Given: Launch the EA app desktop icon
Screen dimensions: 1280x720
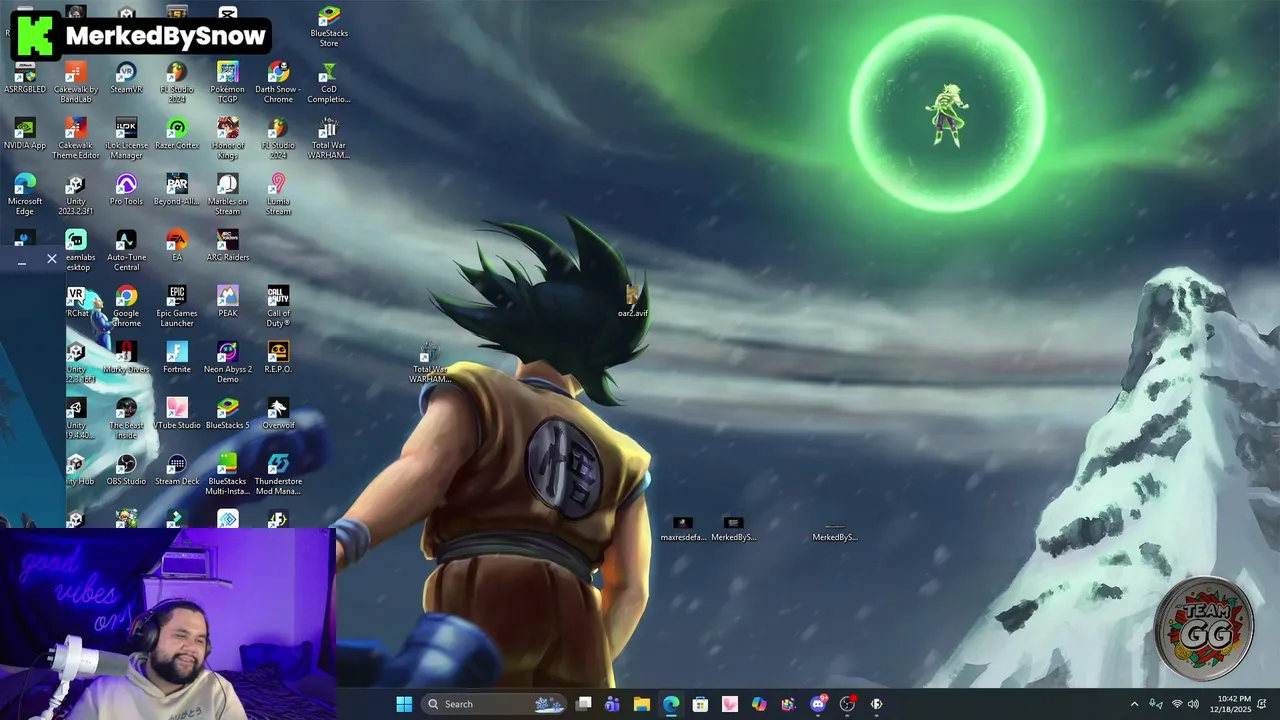Looking at the screenshot, I should [177, 246].
